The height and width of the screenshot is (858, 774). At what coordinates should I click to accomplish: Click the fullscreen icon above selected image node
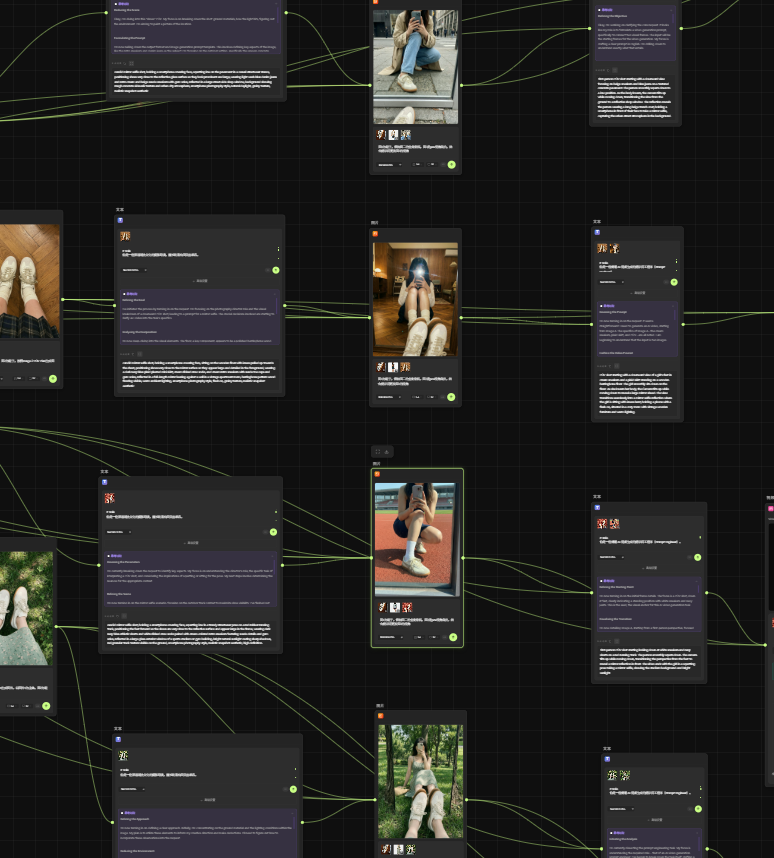[377, 451]
